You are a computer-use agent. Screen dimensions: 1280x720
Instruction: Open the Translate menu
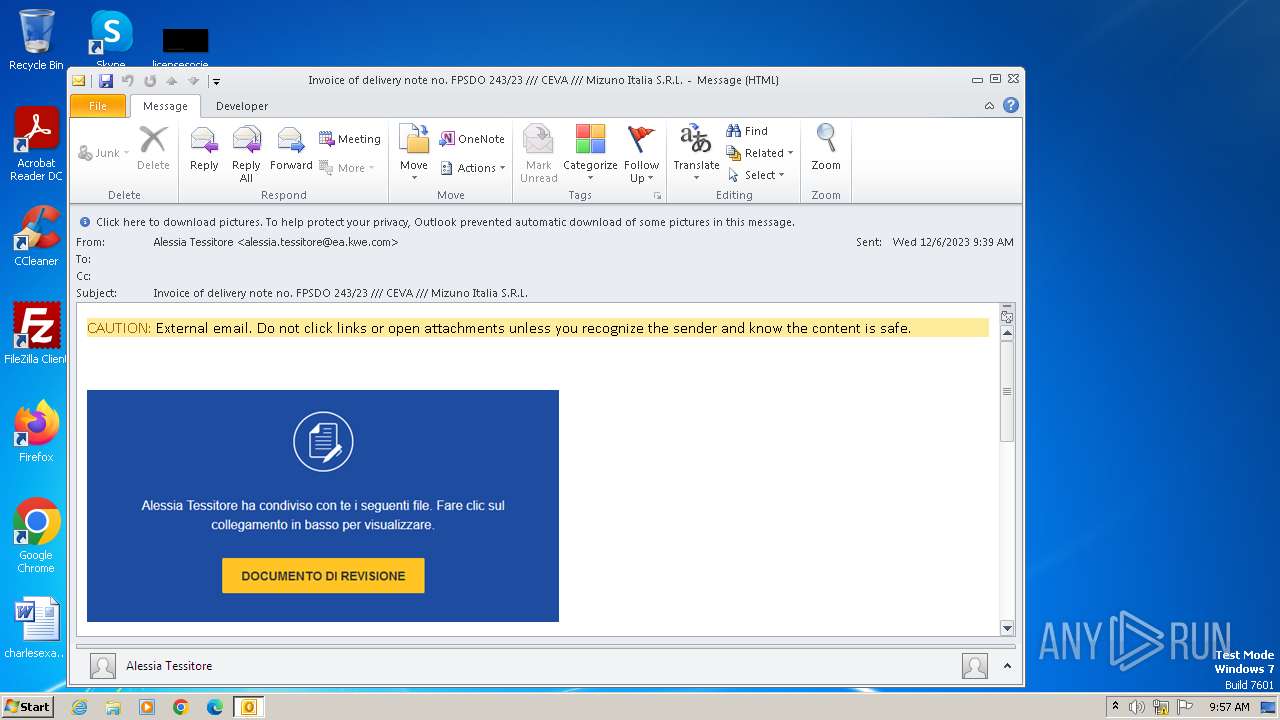click(x=696, y=154)
